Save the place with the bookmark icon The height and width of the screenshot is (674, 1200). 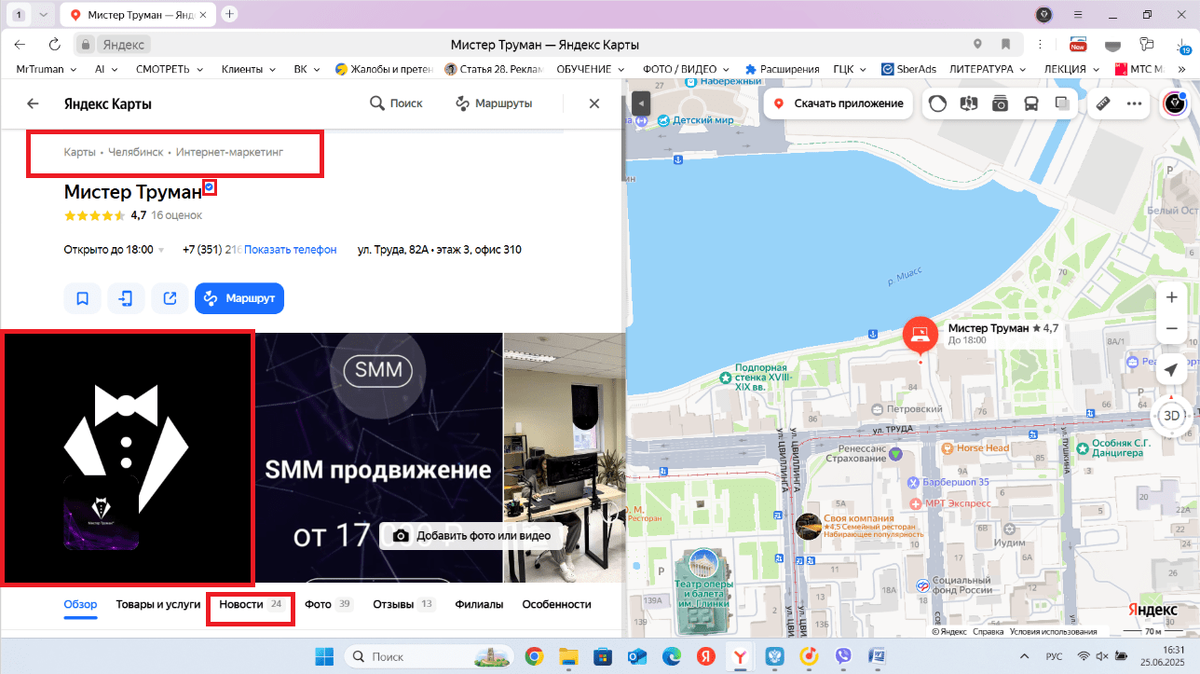pos(82,298)
